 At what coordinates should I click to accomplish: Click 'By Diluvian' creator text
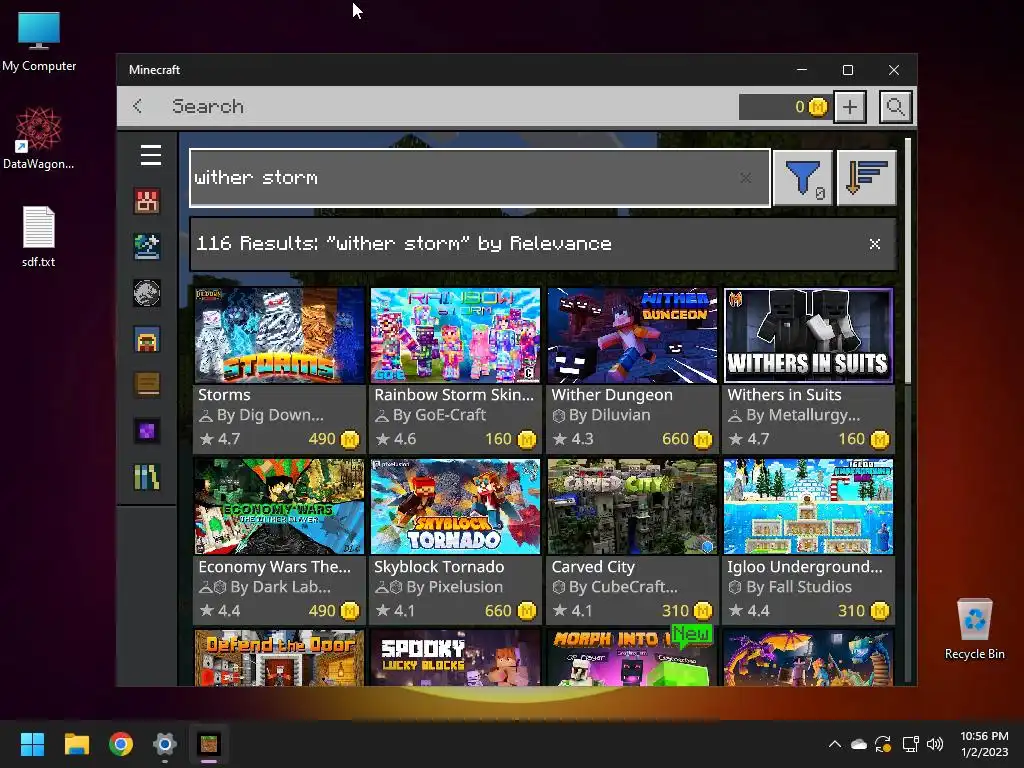(x=609, y=415)
